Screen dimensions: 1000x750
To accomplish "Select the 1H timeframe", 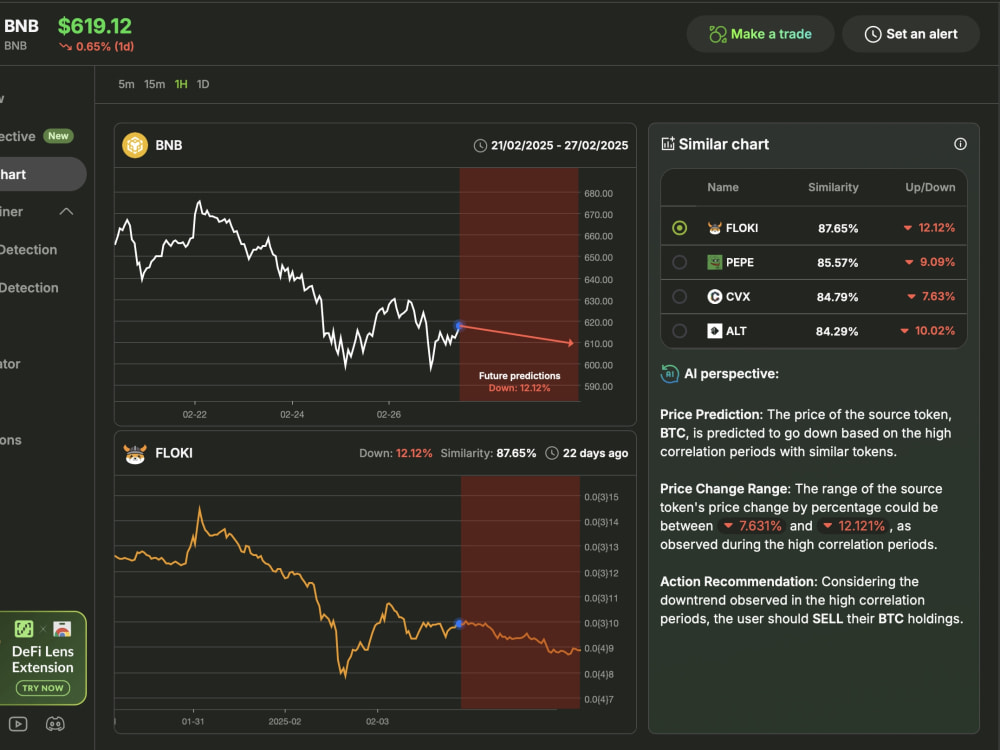I will 181,84.
